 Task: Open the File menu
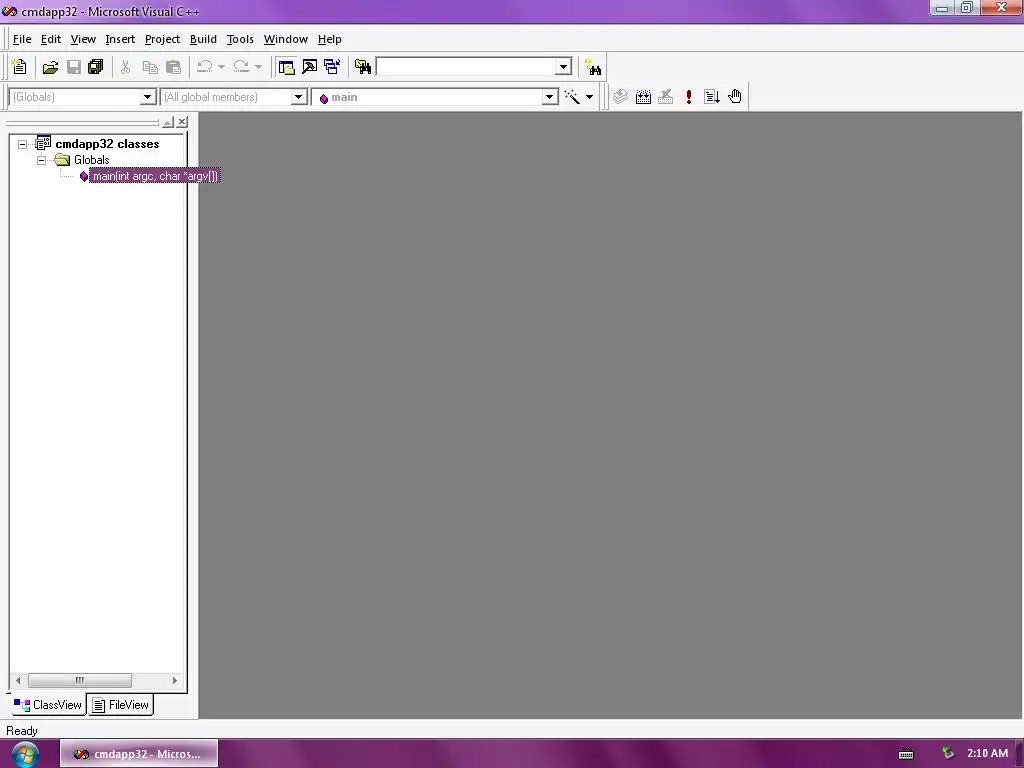click(22, 39)
